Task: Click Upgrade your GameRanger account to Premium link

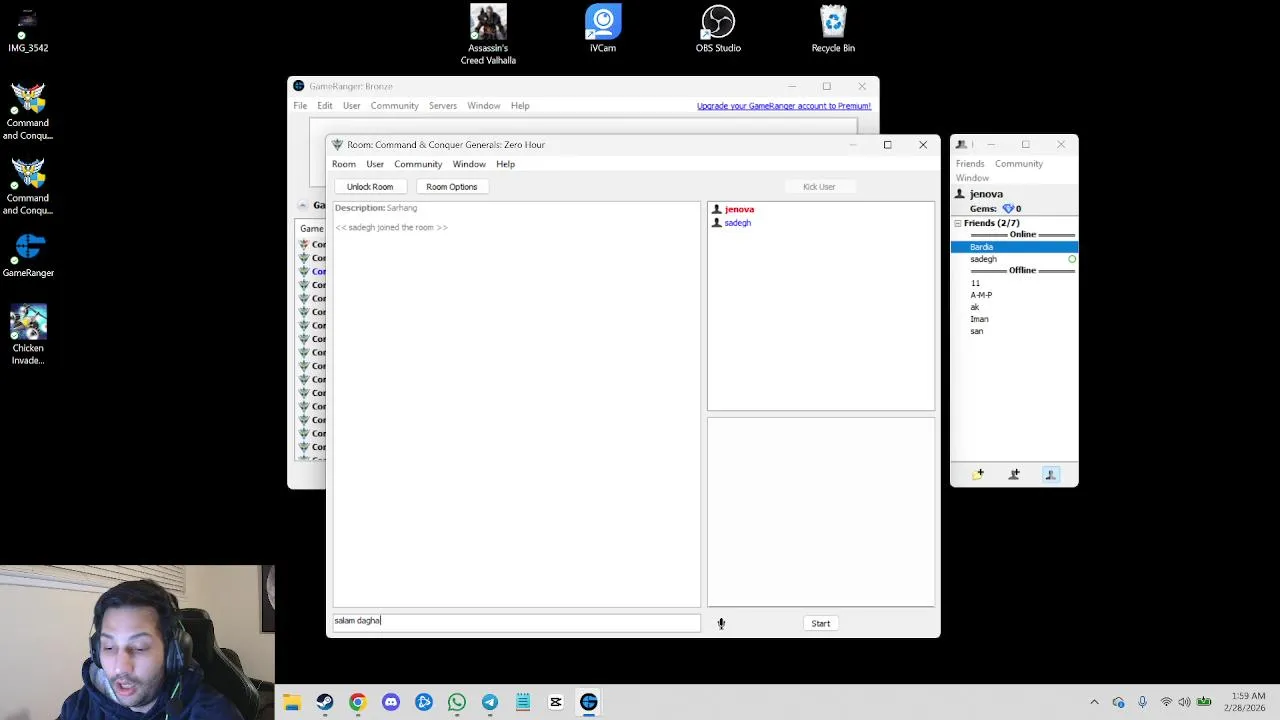Action: pos(784,106)
